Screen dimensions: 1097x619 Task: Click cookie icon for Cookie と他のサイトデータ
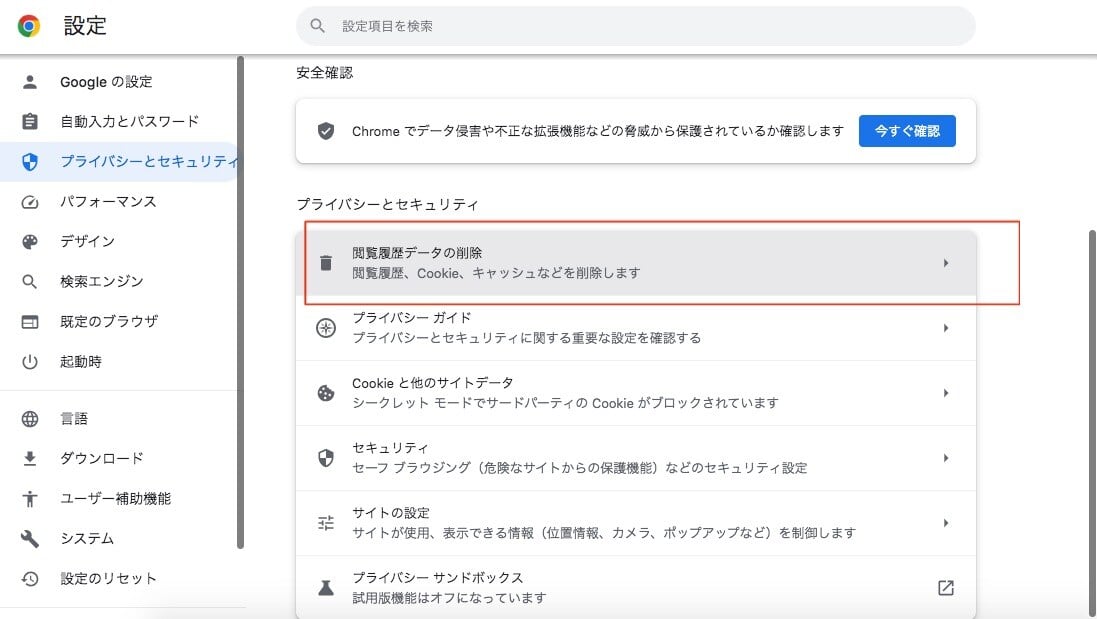(325, 393)
